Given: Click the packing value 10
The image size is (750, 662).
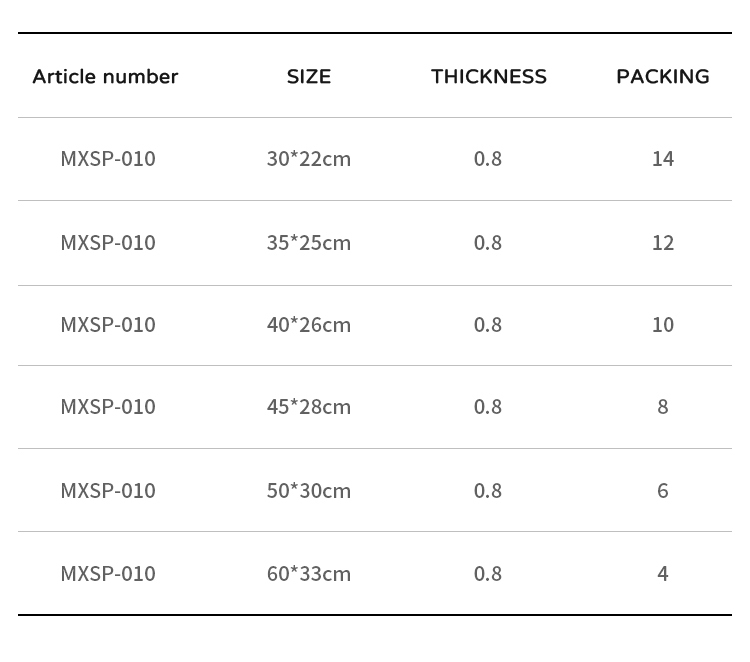Looking at the screenshot, I should point(662,325).
